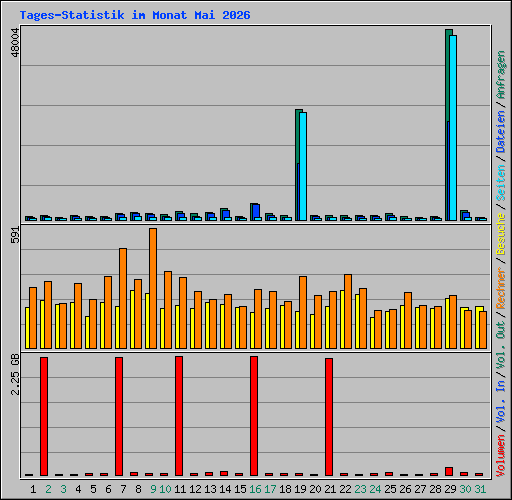The width and height of the screenshot is (512, 500).
Task: Click the cyan Seiten legend label
Action: pyautogui.click(x=501, y=183)
